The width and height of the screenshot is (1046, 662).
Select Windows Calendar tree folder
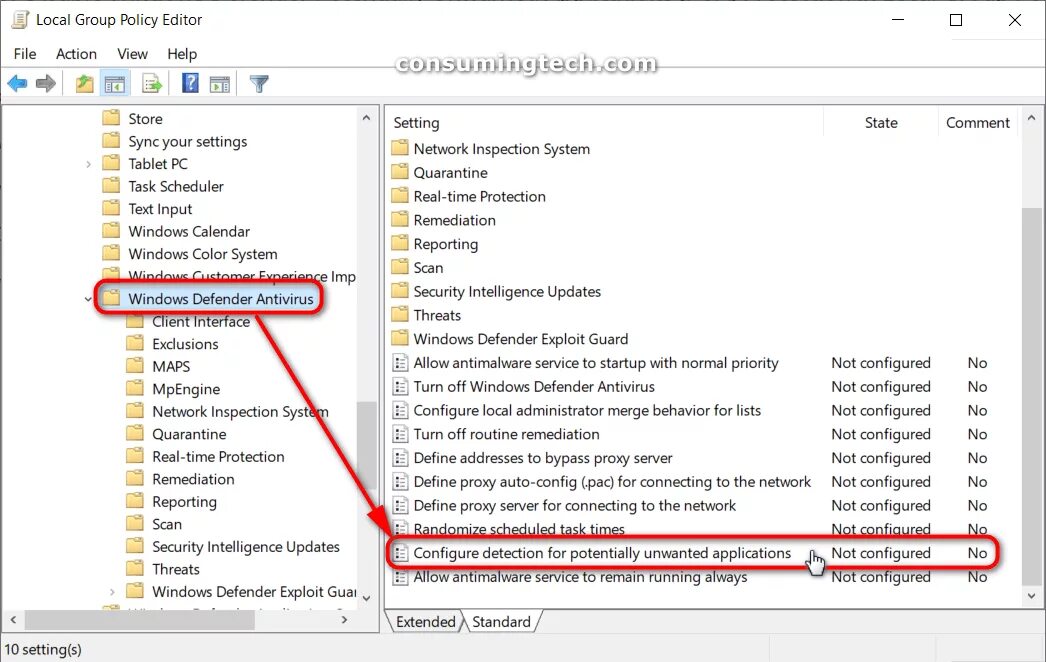[x=189, y=232]
